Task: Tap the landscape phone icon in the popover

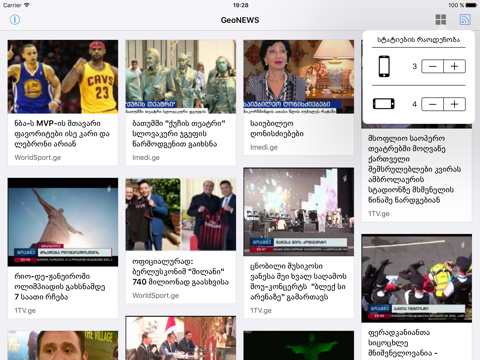Action: click(384, 104)
